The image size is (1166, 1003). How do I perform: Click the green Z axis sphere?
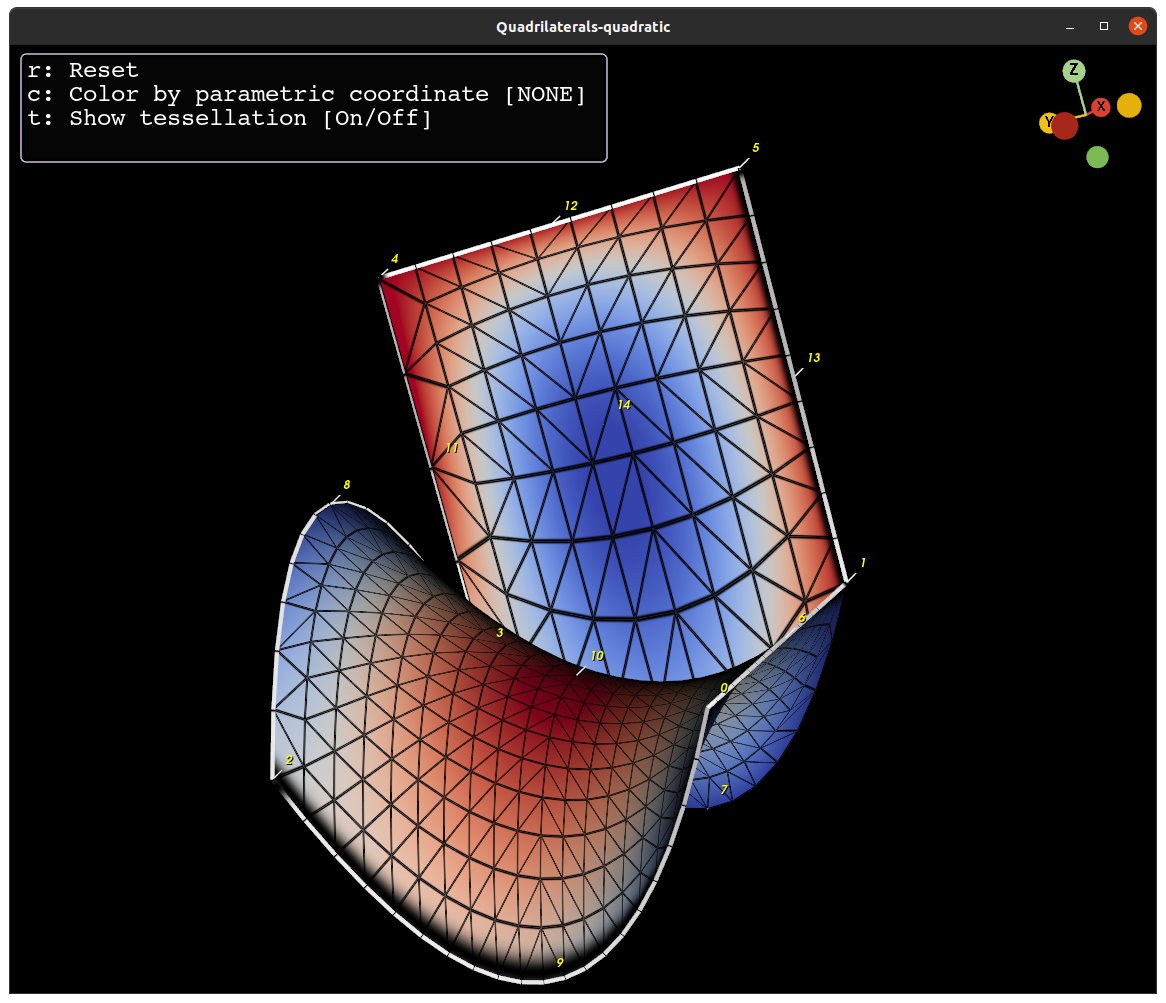click(x=1074, y=70)
